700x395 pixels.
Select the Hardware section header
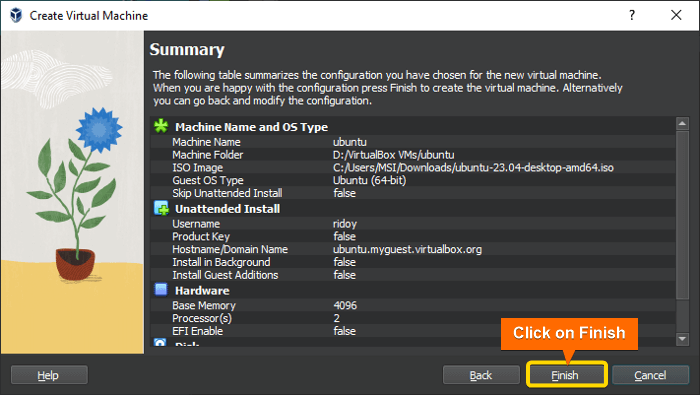coord(202,291)
